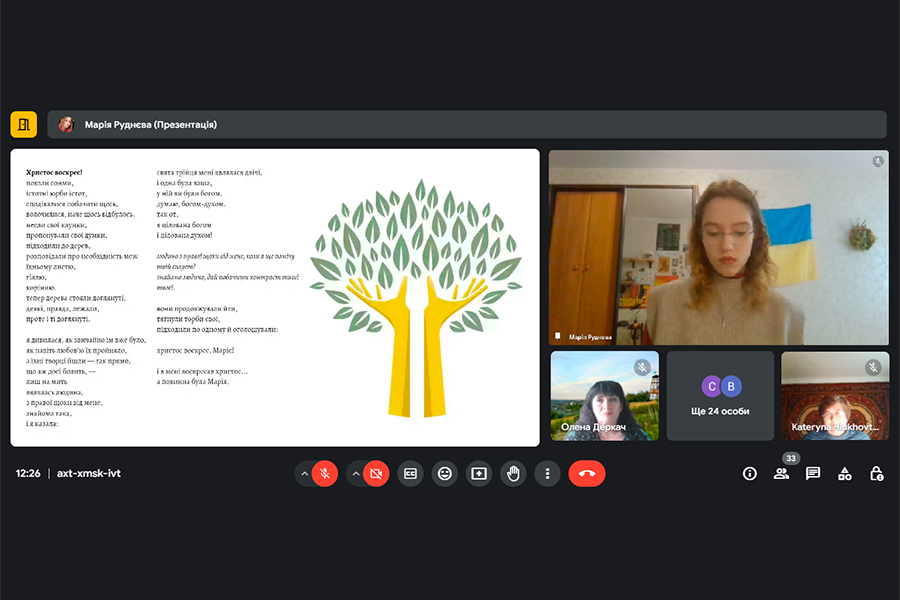Open the emoji reactions button
900x600 pixels.
(445, 474)
